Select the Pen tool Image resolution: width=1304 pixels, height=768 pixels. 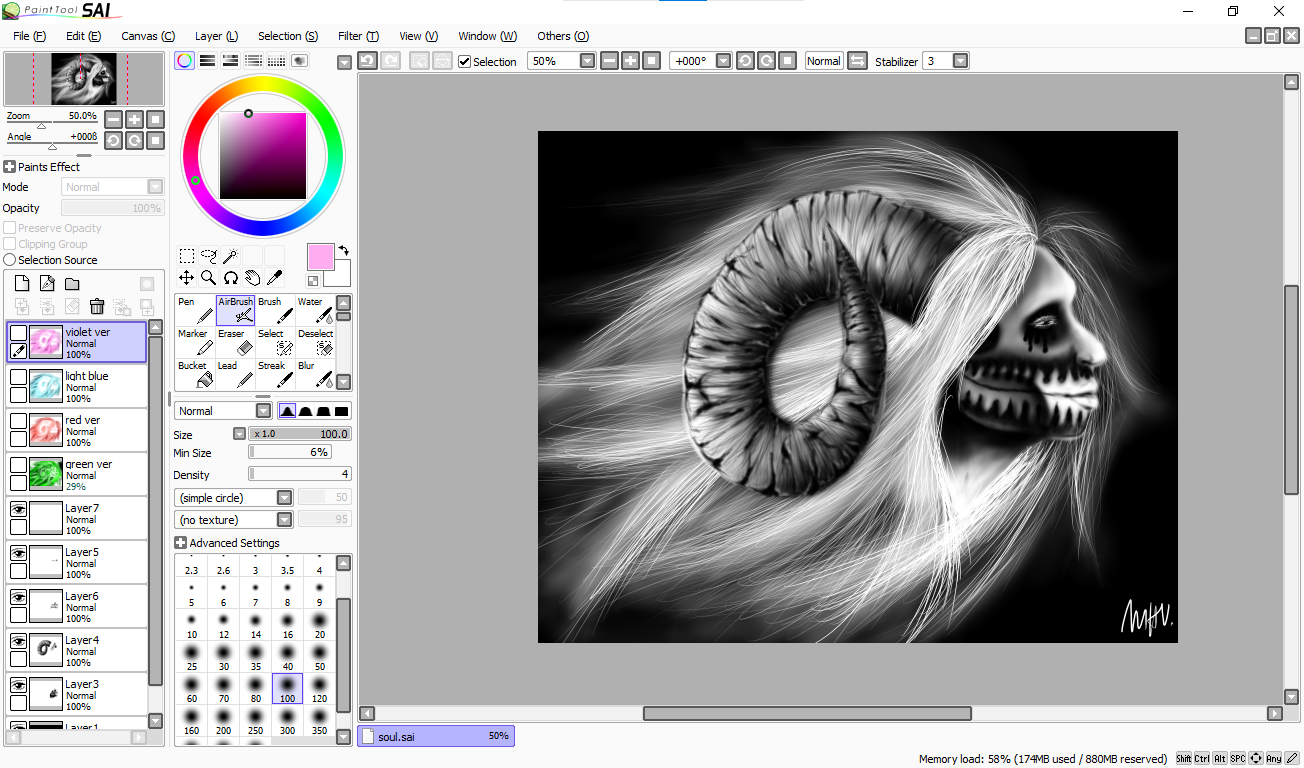(195, 310)
